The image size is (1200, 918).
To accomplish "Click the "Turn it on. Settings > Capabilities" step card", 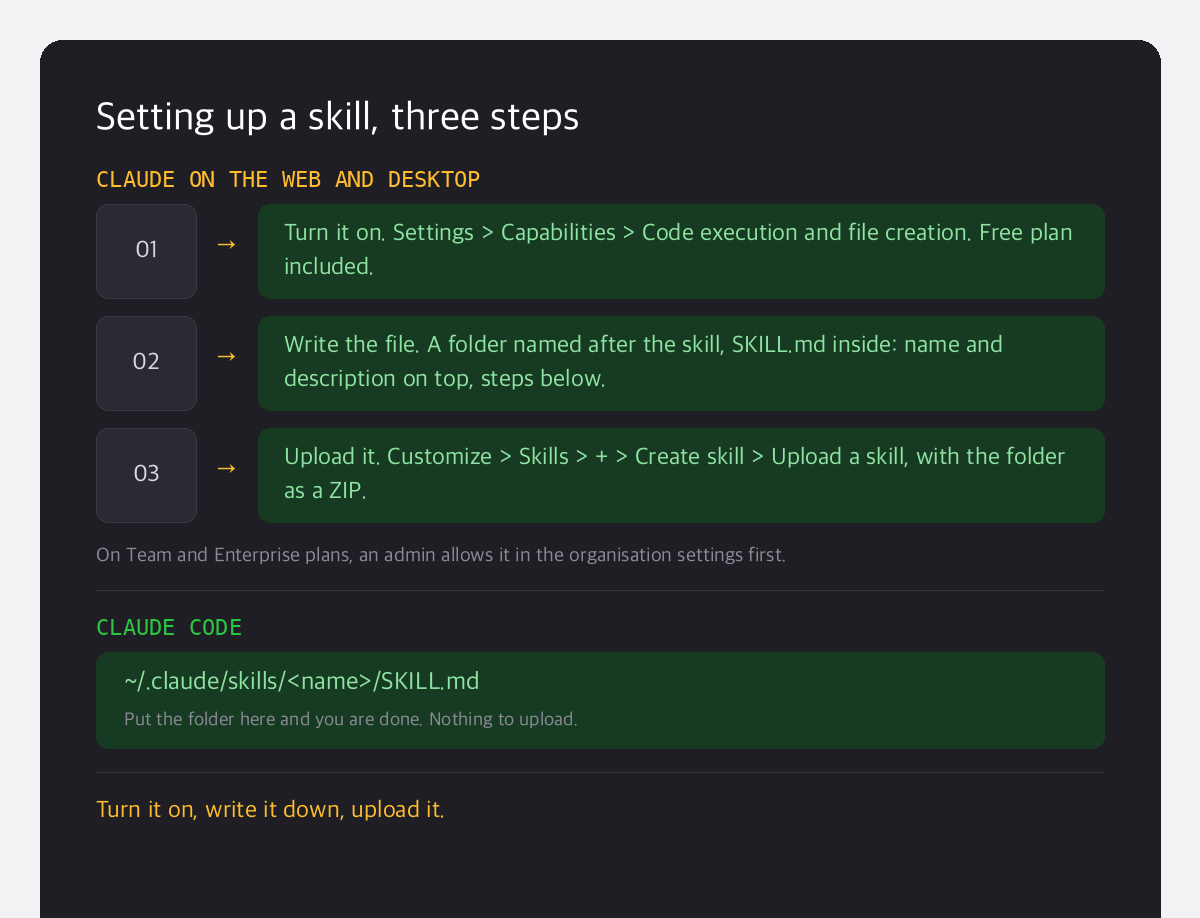I will tap(681, 251).
